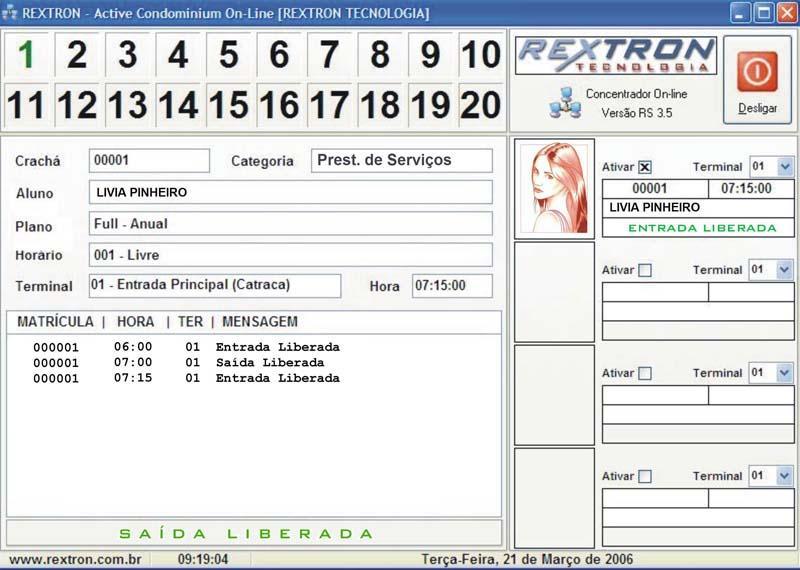Enable the fourth Ativar checkbox
The image size is (800, 570).
(645, 476)
